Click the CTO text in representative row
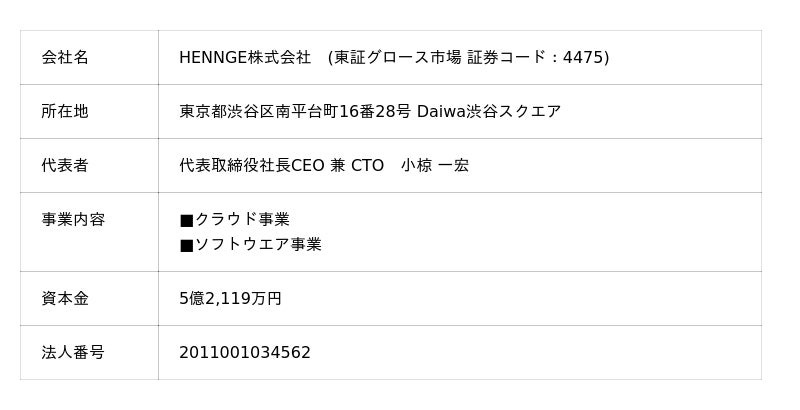 tap(367, 166)
